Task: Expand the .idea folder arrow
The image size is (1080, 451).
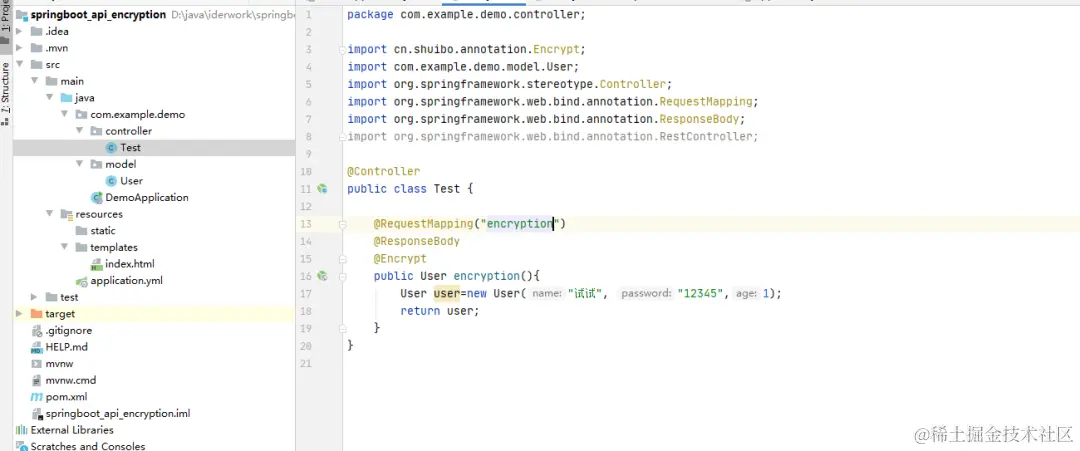Action: tap(19, 31)
